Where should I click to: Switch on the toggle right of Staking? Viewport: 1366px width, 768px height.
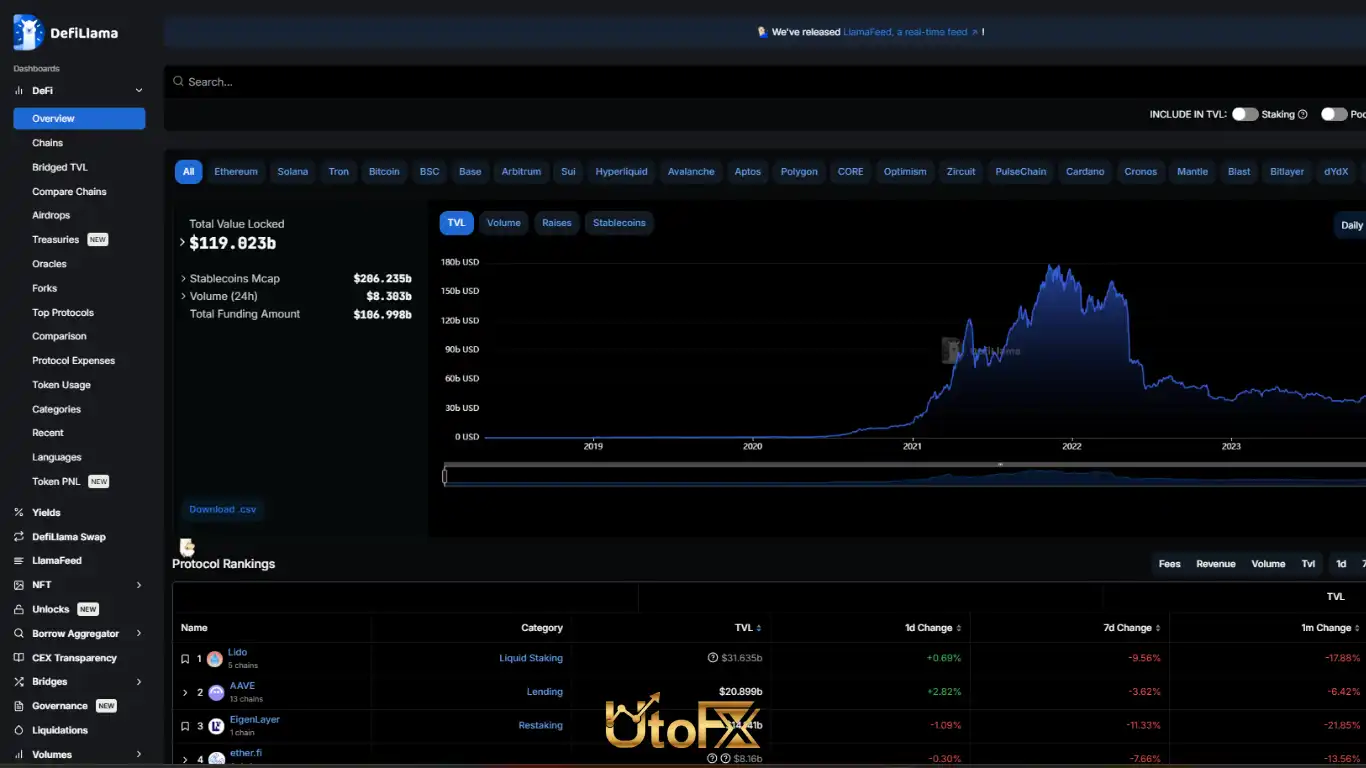[1334, 115]
